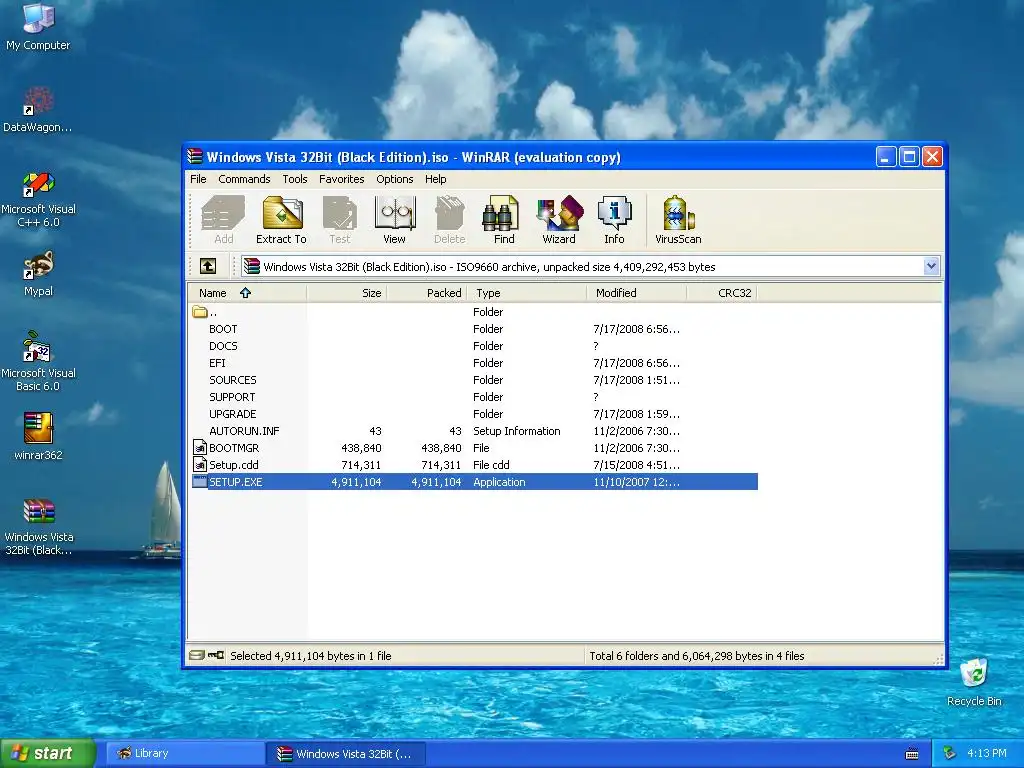Select the UPGRADE folder row

(475, 414)
